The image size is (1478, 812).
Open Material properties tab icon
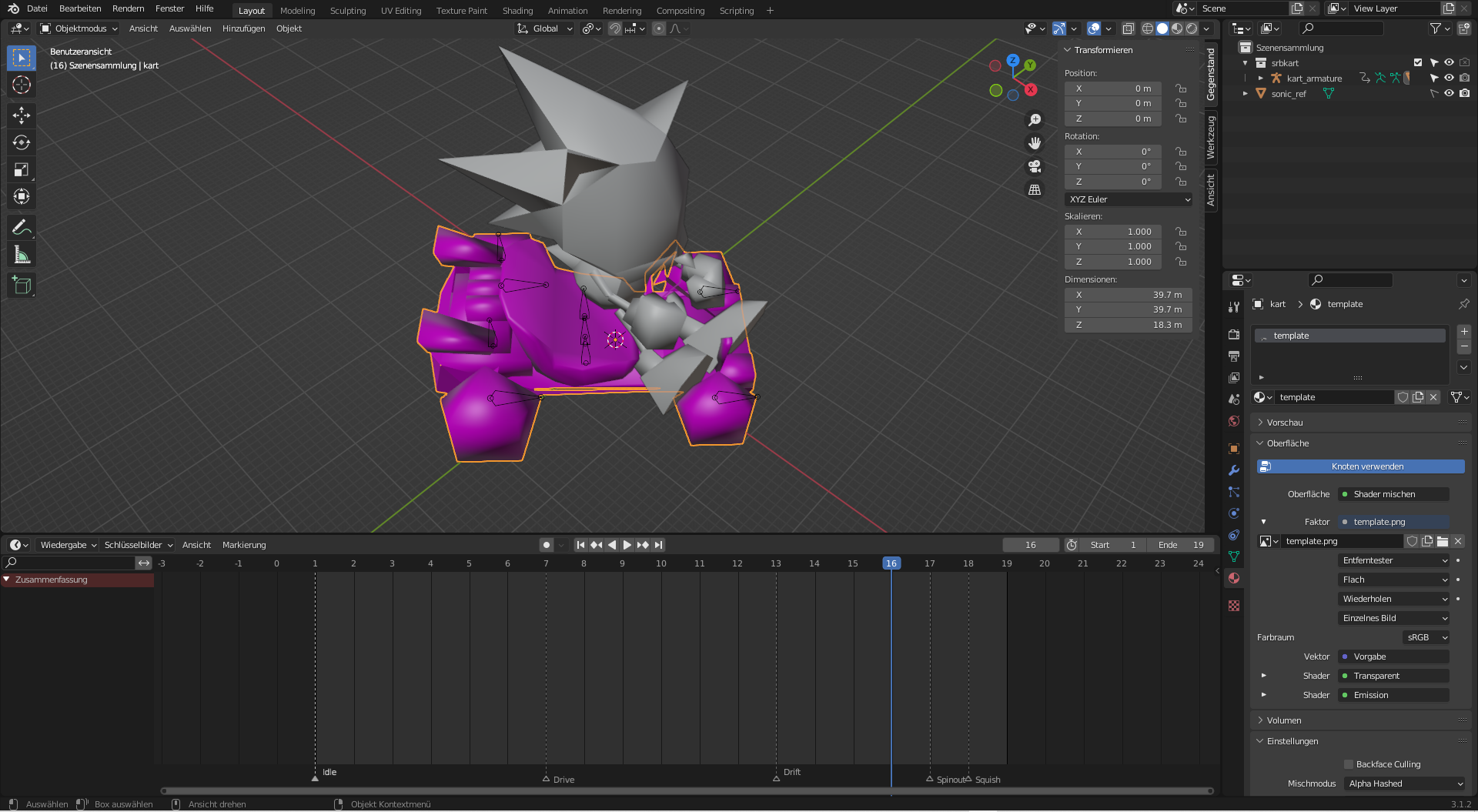pyautogui.click(x=1234, y=578)
